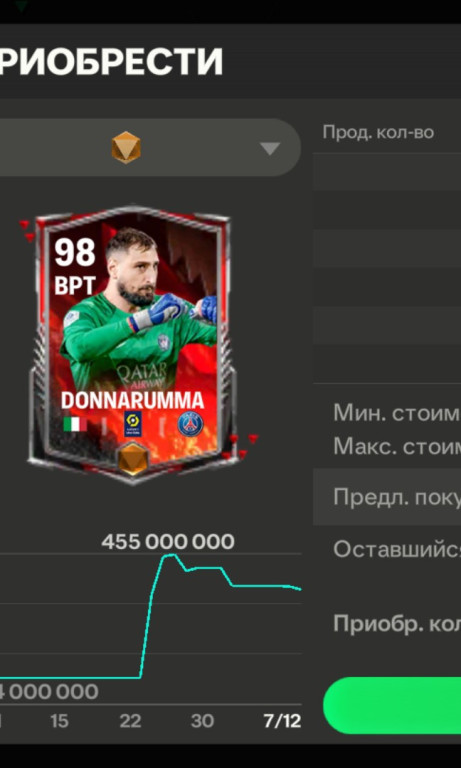Select the 22 date marker on chart
The height and width of the screenshot is (768, 461).
coord(130,721)
